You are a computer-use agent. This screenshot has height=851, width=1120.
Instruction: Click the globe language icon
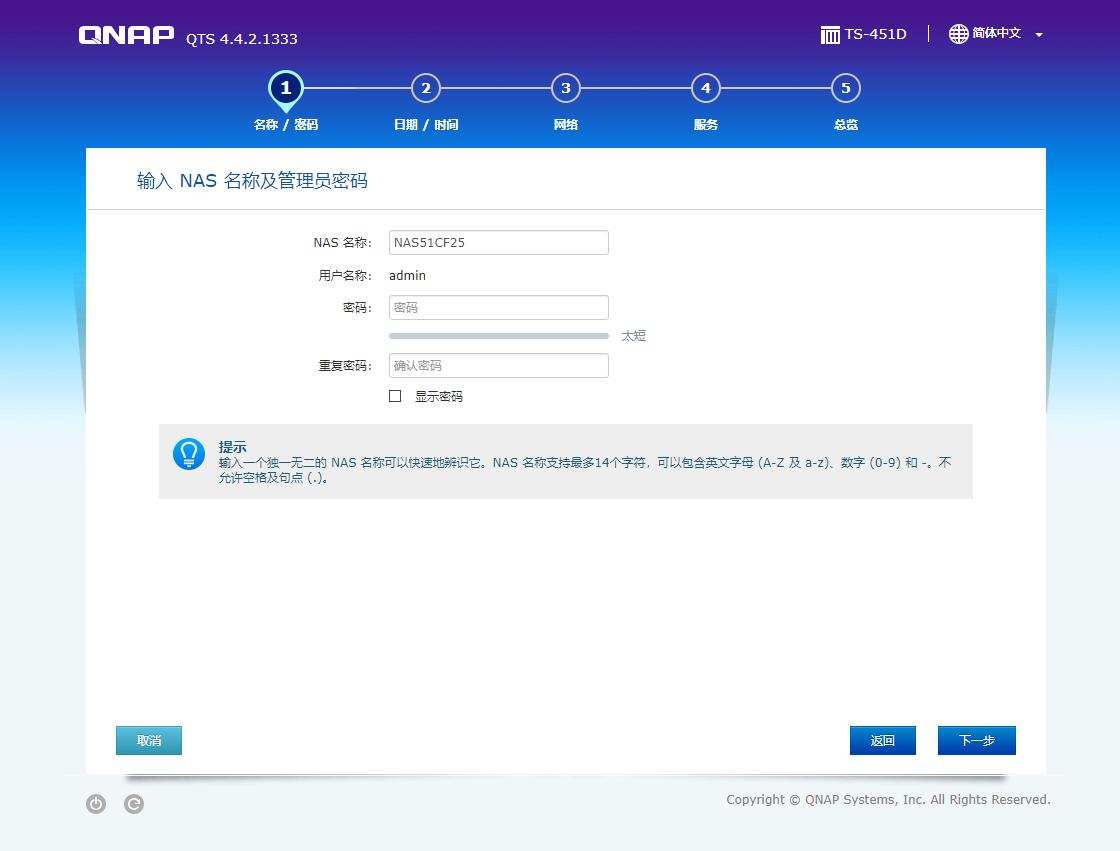pyautogui.click(x=959, y=33)
